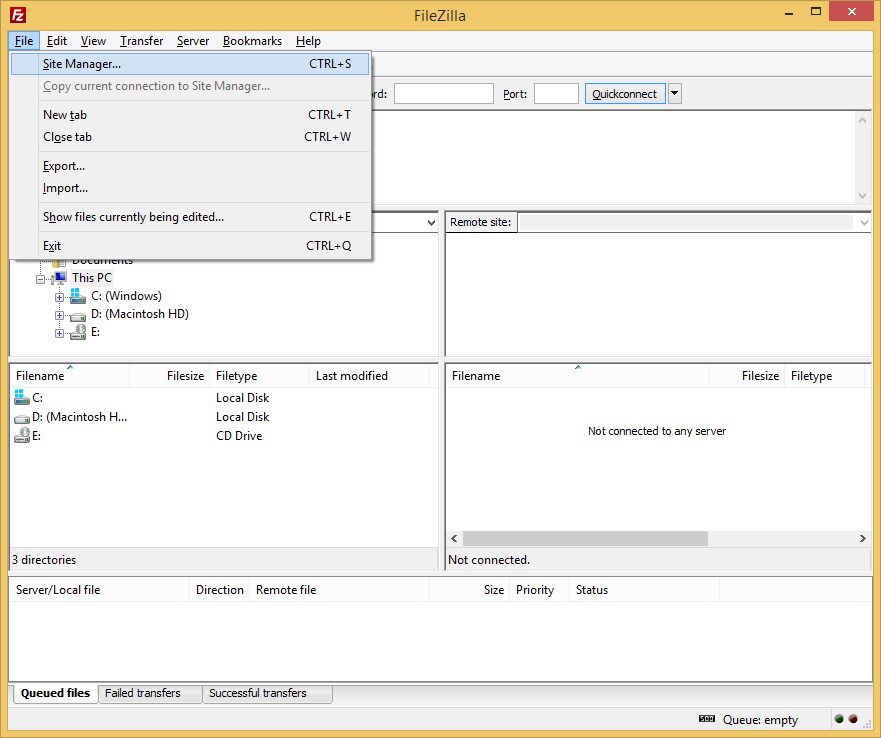This screenshot has width=881, height=738.
Task: Sort remote files by Filetype column
Action: (x=824, y=376)
